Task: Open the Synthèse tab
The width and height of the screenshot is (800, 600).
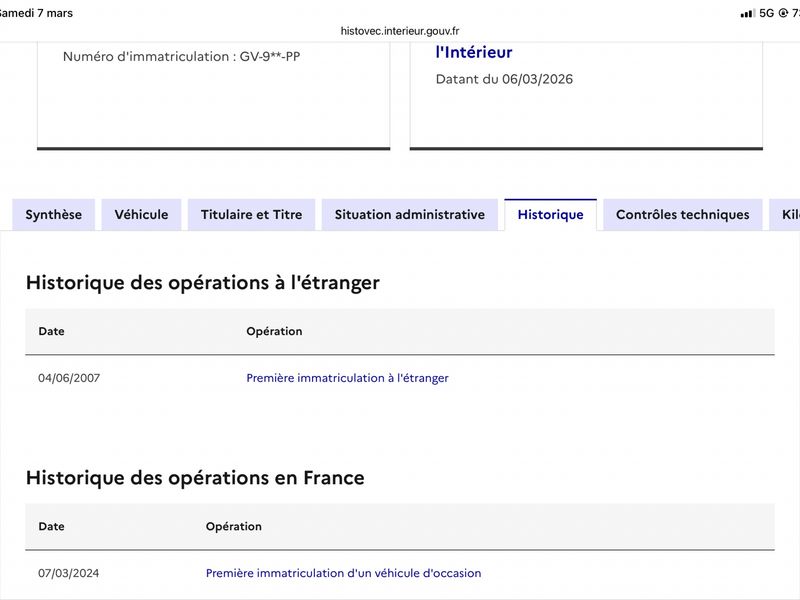Action: 54,215
